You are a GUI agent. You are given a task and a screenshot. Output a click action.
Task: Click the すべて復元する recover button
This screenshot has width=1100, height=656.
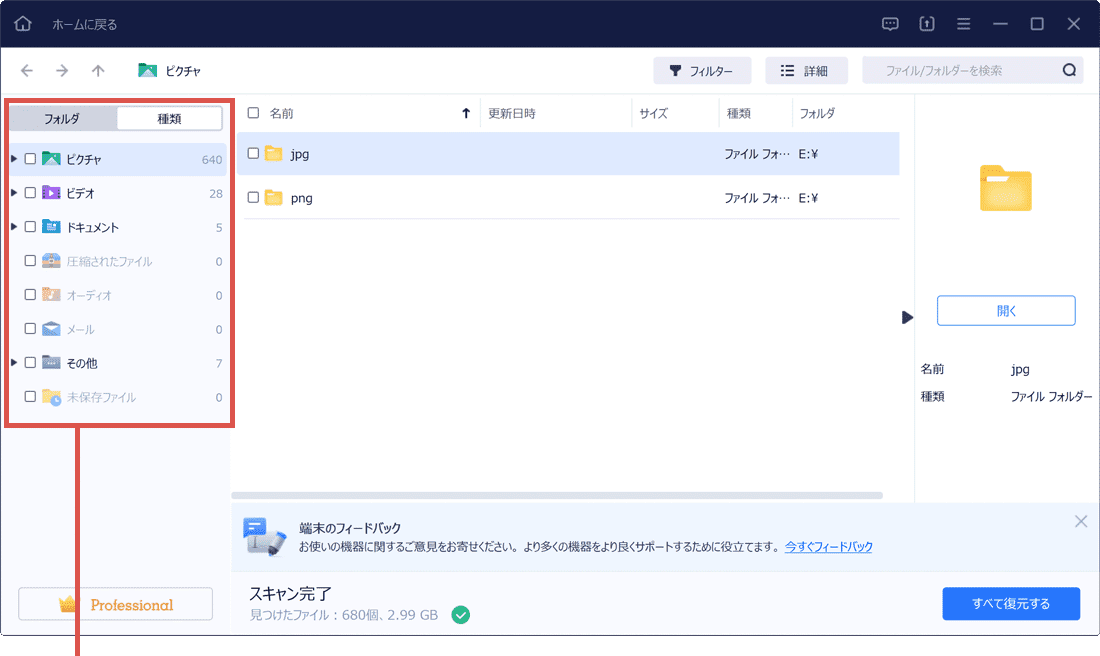tap(1011, 603)
